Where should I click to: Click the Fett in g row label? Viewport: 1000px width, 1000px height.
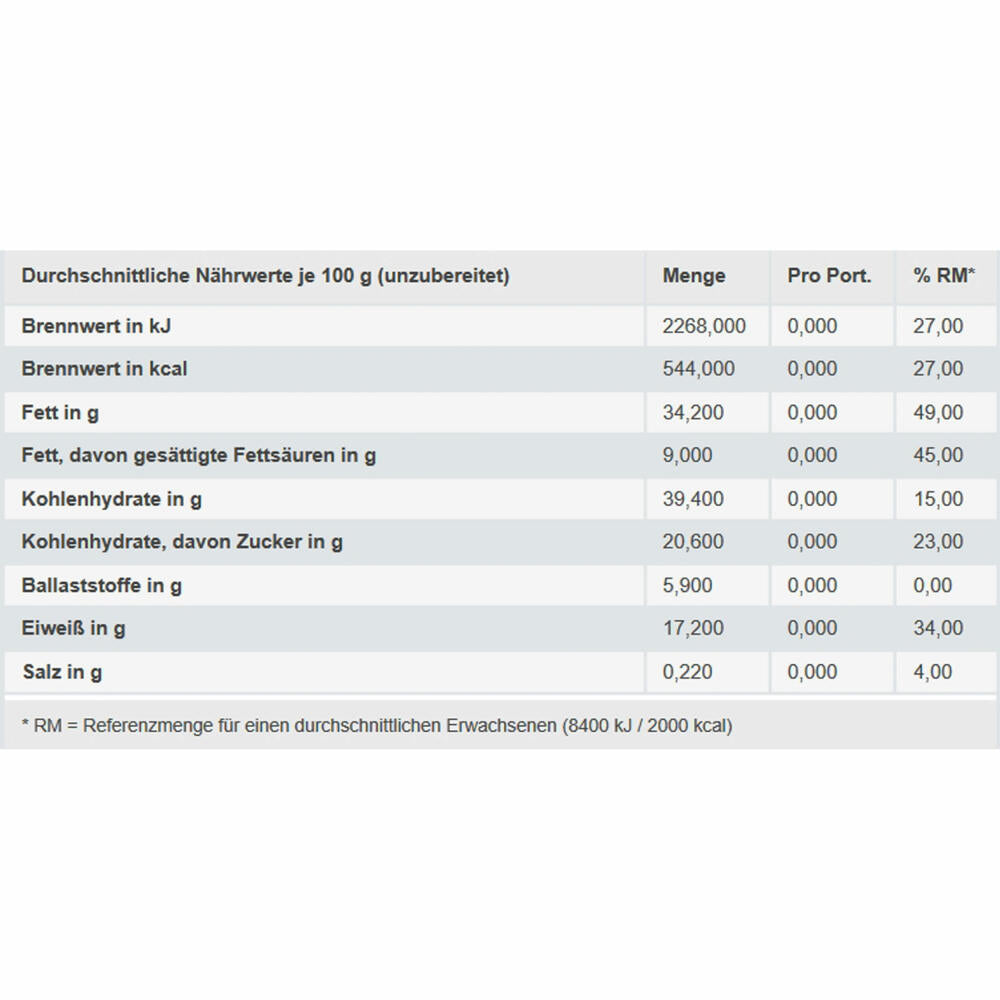(60, 413)
